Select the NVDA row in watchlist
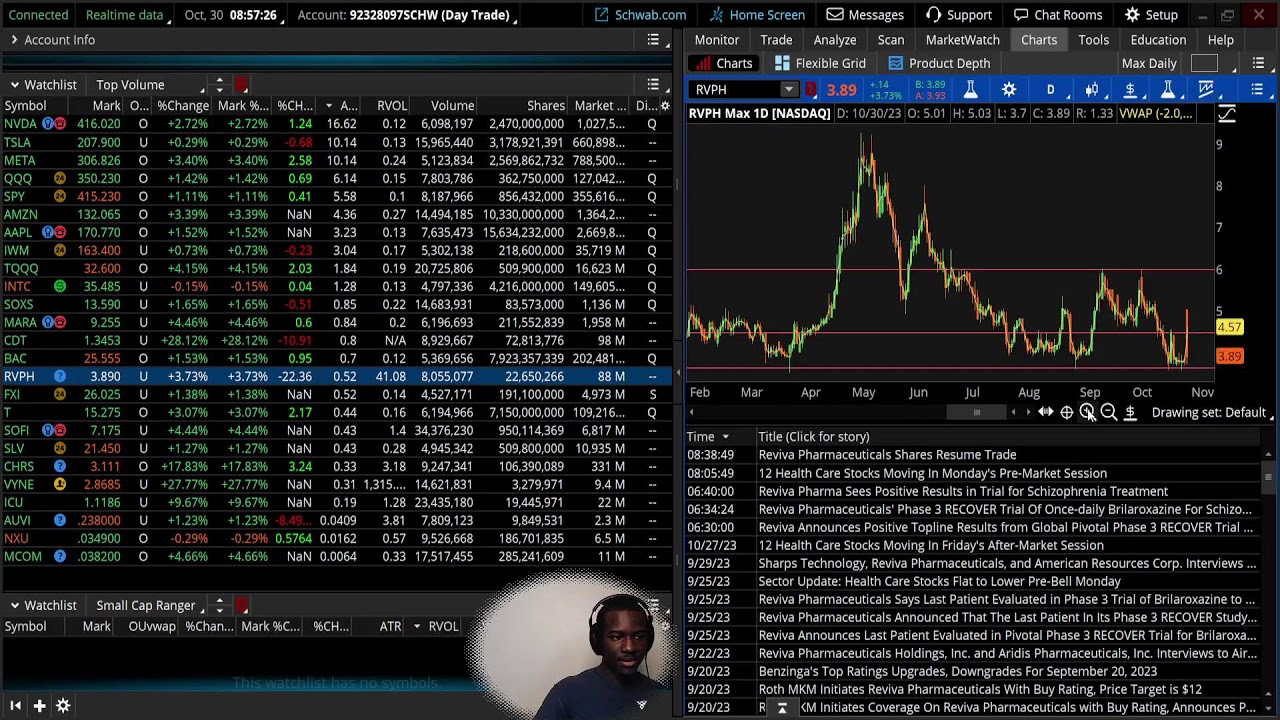The width and height of the screenshot is (1280, 720). (336, 124)
